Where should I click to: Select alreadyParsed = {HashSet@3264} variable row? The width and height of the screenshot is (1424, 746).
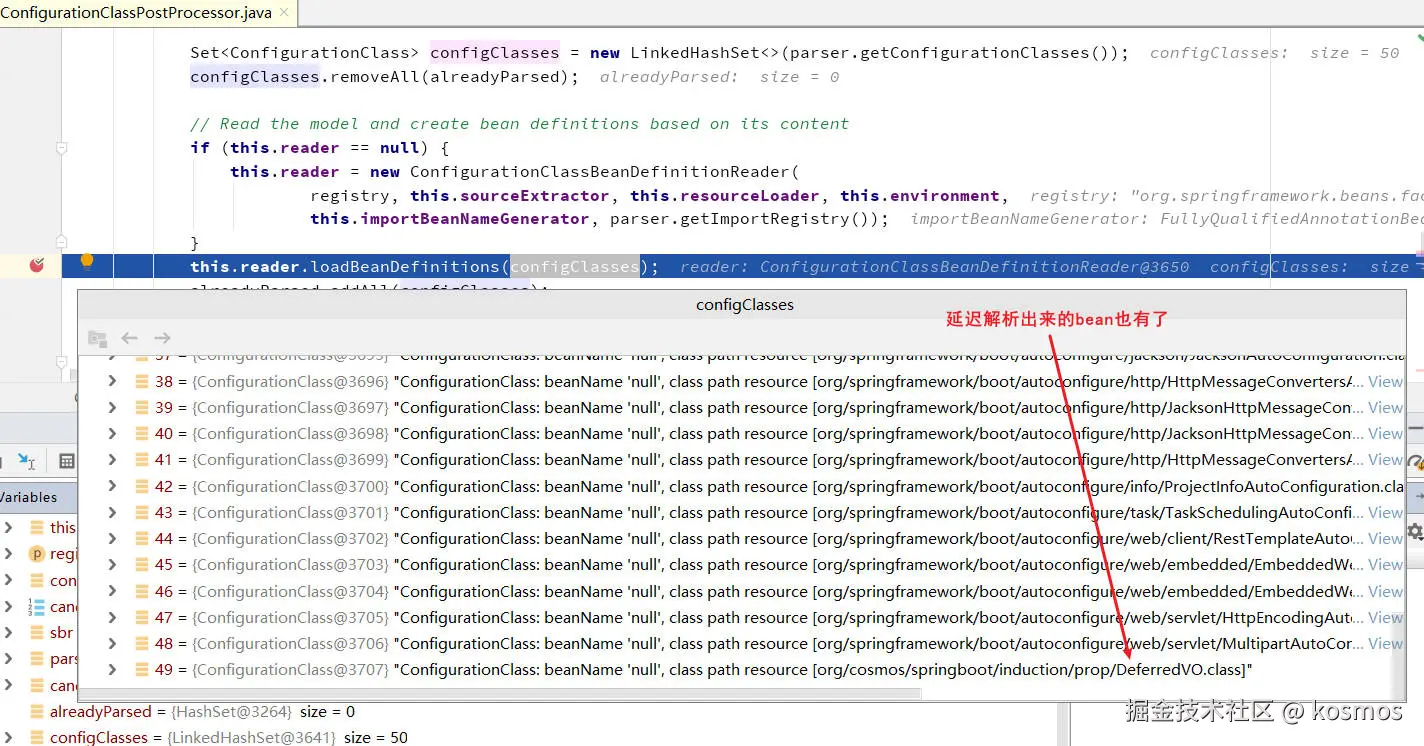[203, 712]
